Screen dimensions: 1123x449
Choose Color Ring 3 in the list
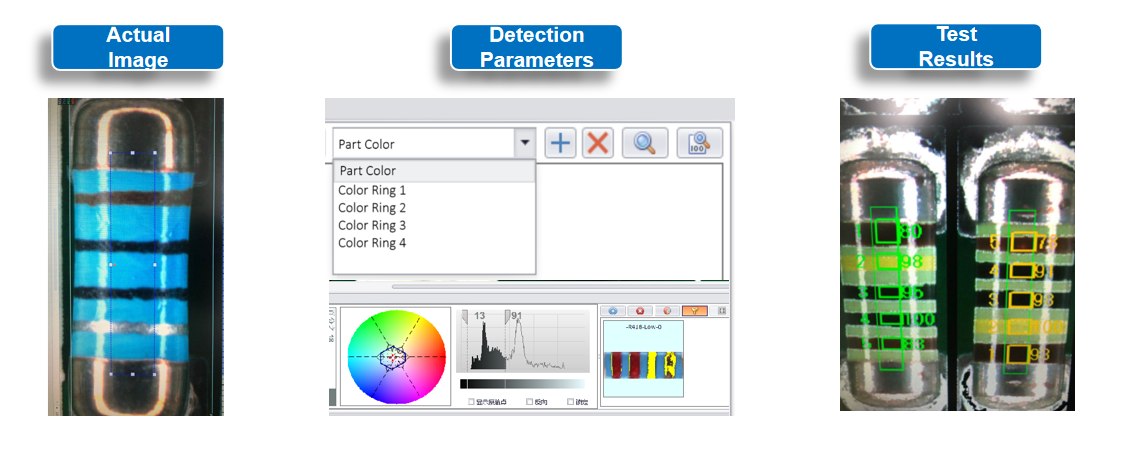click(372, 225)
